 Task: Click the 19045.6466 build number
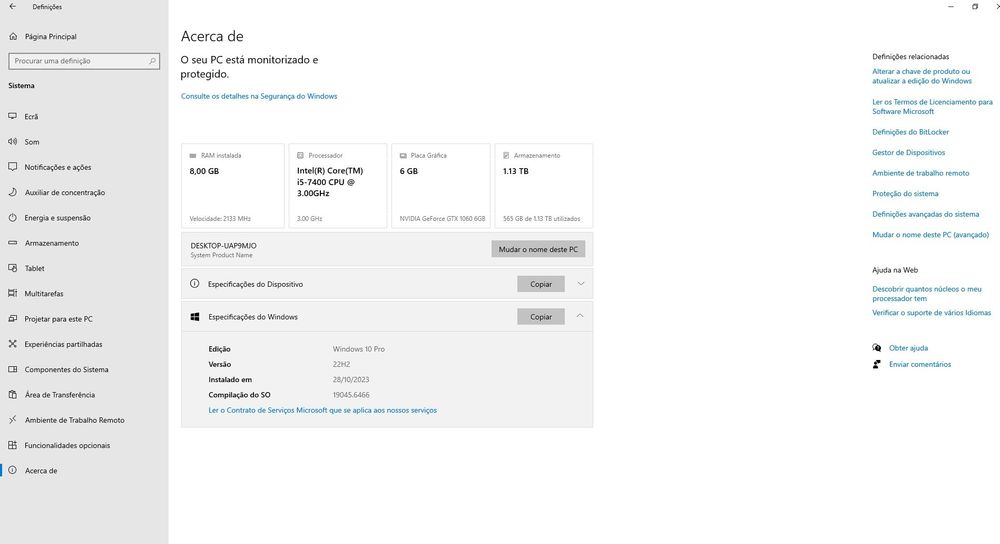pos(351,395)
